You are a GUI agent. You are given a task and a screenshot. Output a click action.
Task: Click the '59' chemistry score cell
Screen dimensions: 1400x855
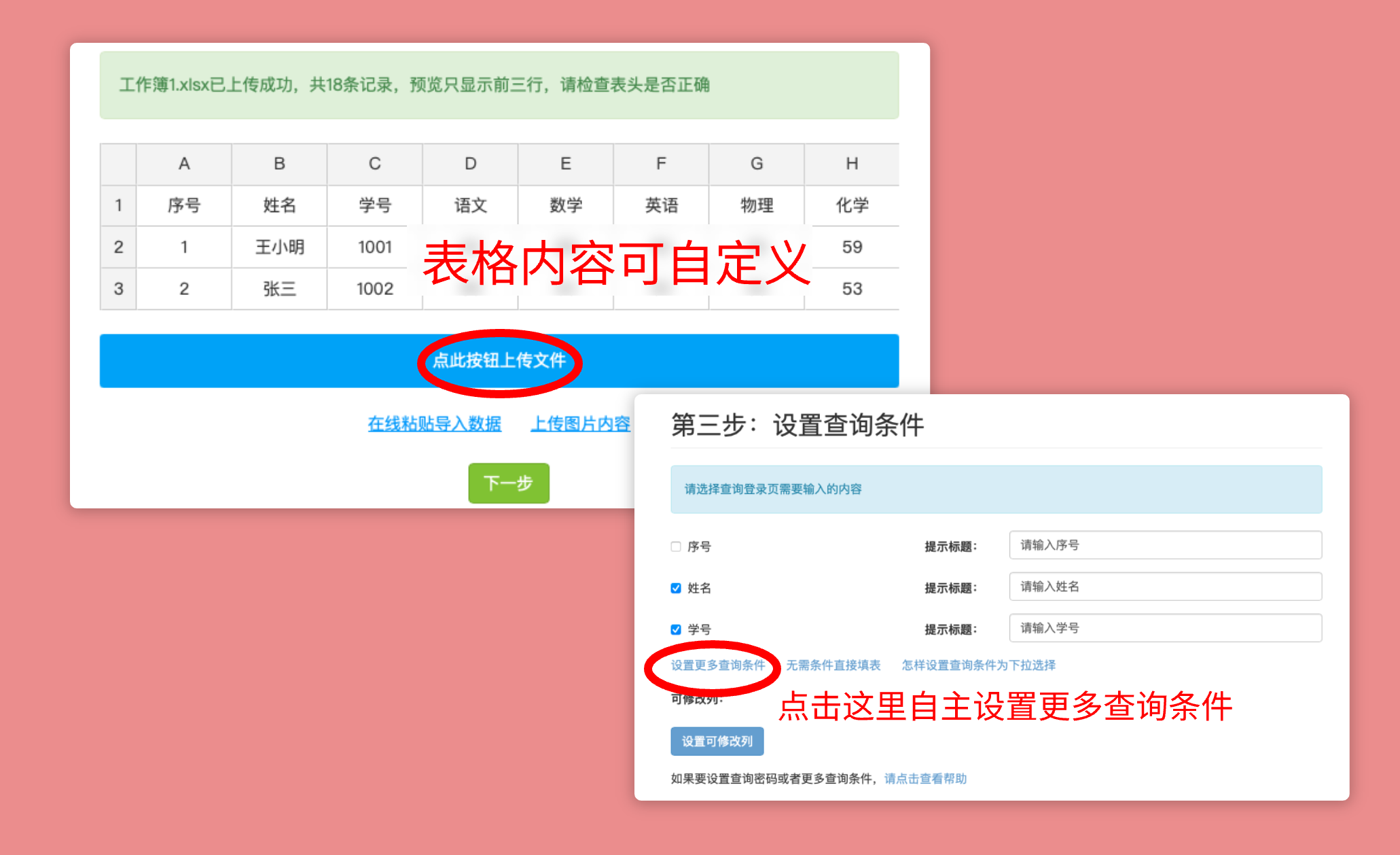coord(852,247)
